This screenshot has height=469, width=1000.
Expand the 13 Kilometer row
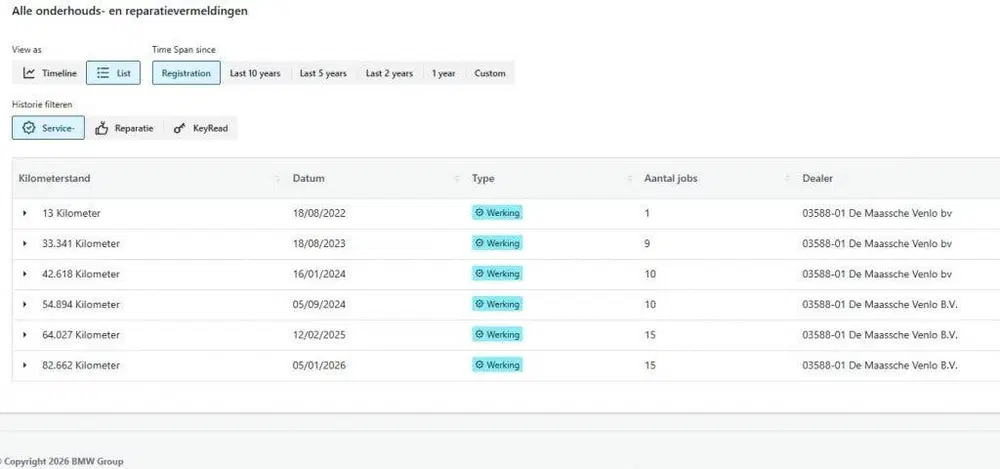coord(25,213)
